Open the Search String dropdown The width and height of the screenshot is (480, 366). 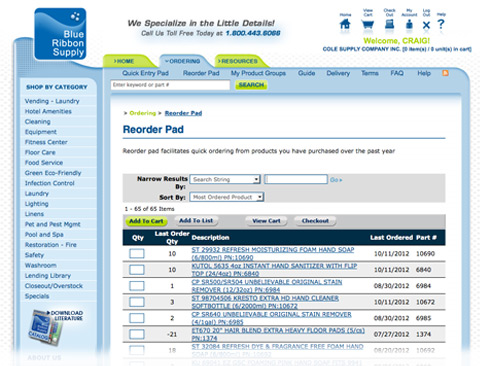225,179
